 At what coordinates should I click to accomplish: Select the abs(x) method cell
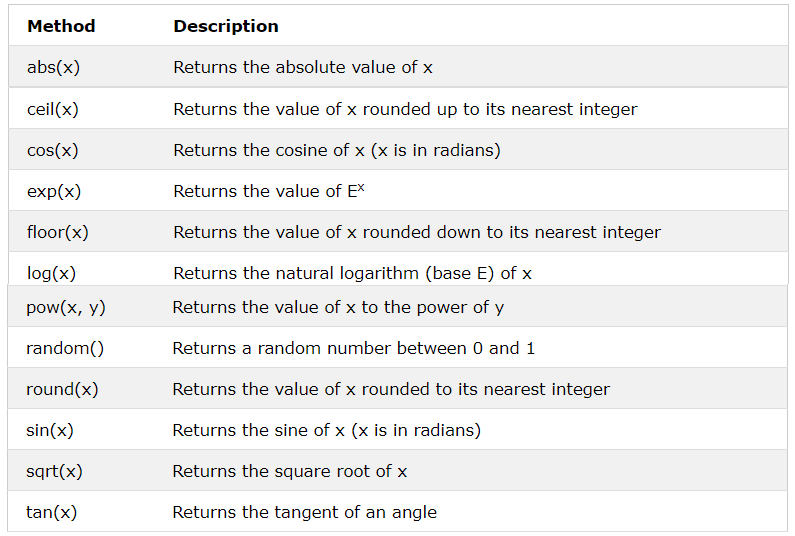click(54, 68)
